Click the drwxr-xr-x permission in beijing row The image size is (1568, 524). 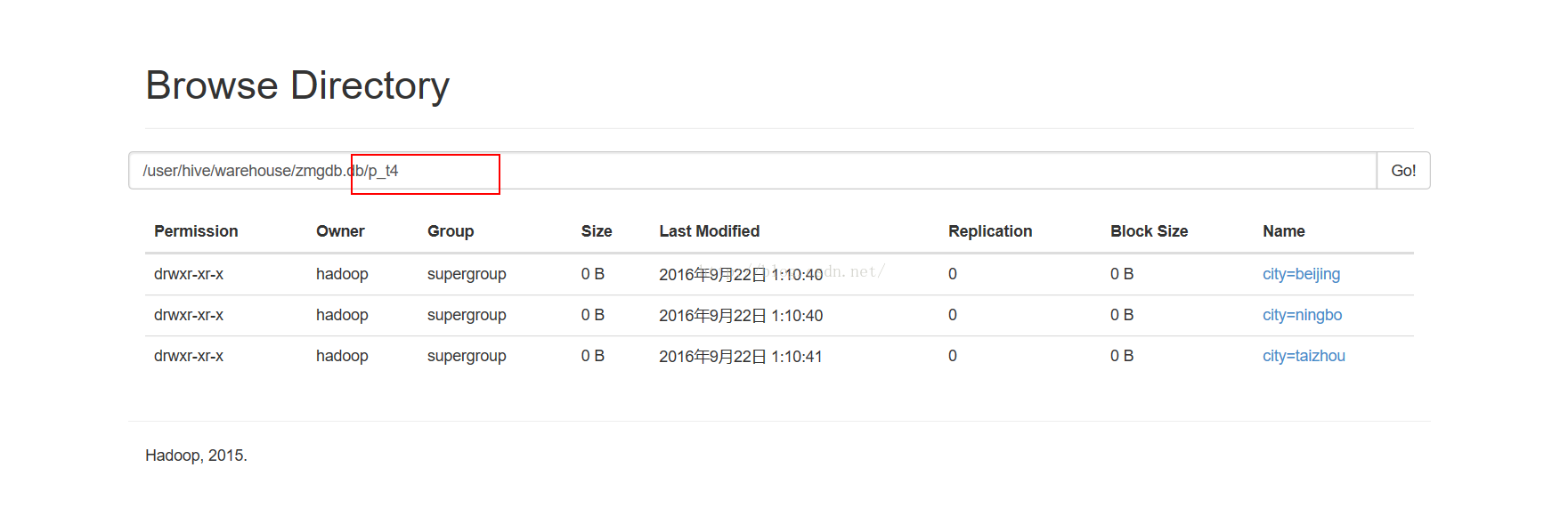point(189,274)
